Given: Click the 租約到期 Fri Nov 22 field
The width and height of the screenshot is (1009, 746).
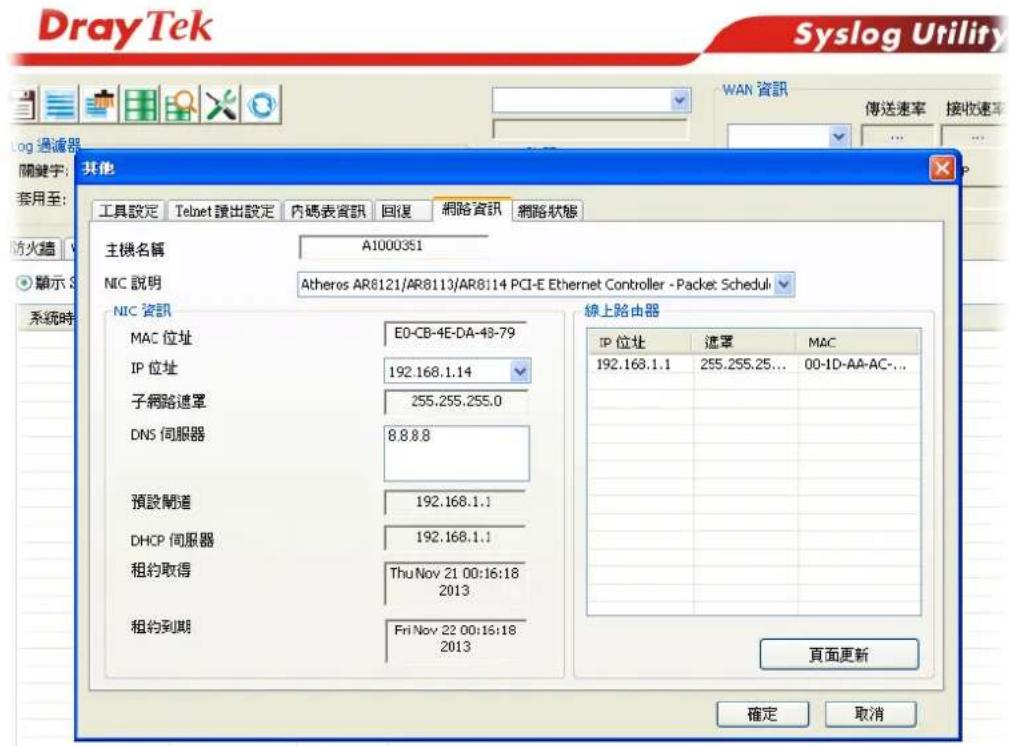Looking at the screenshot, I should pyautogui.click(x=455, y=639).
